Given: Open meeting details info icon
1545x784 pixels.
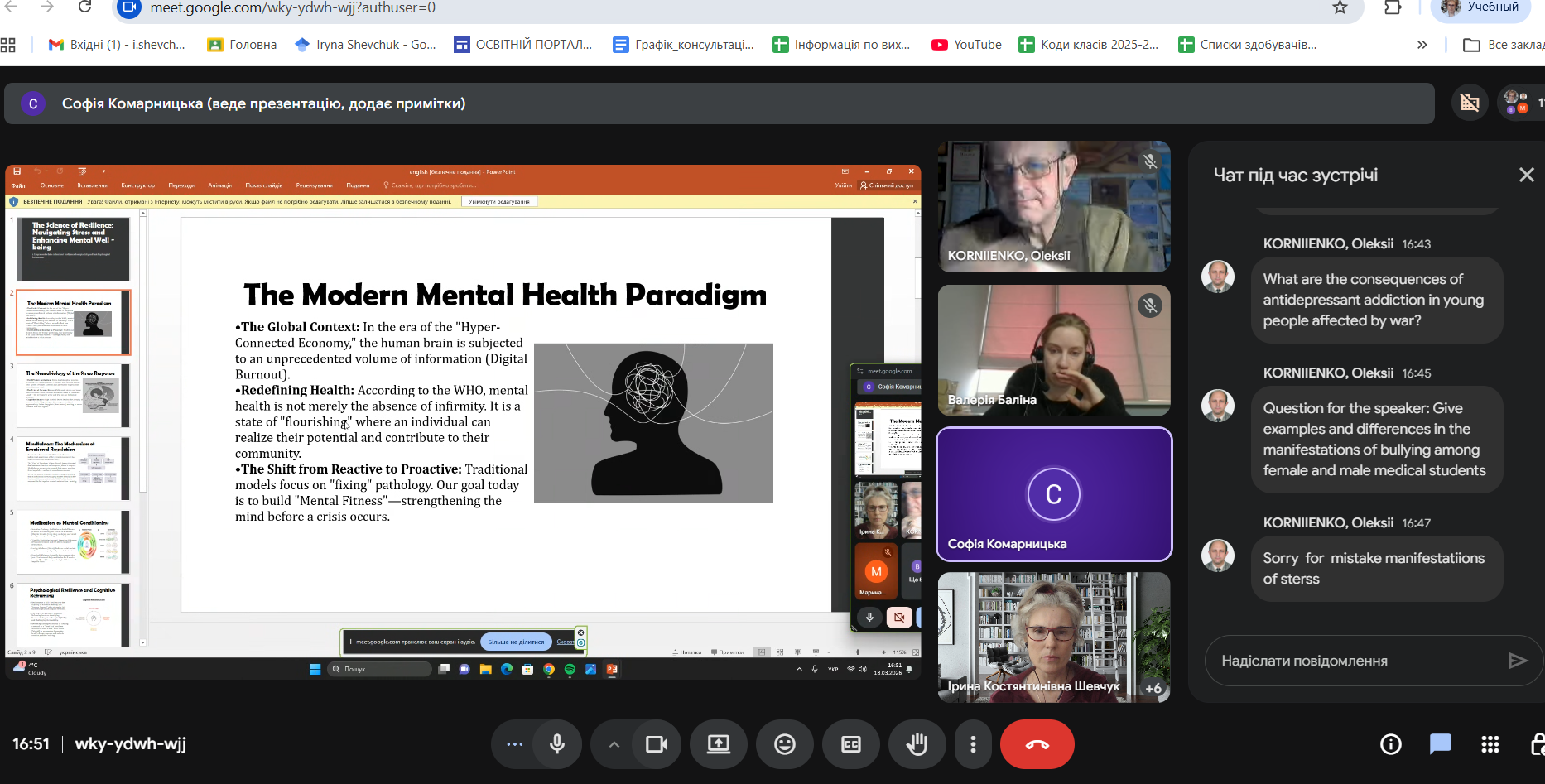Looking at the screenshot, I should click(x=1390, y=744).
